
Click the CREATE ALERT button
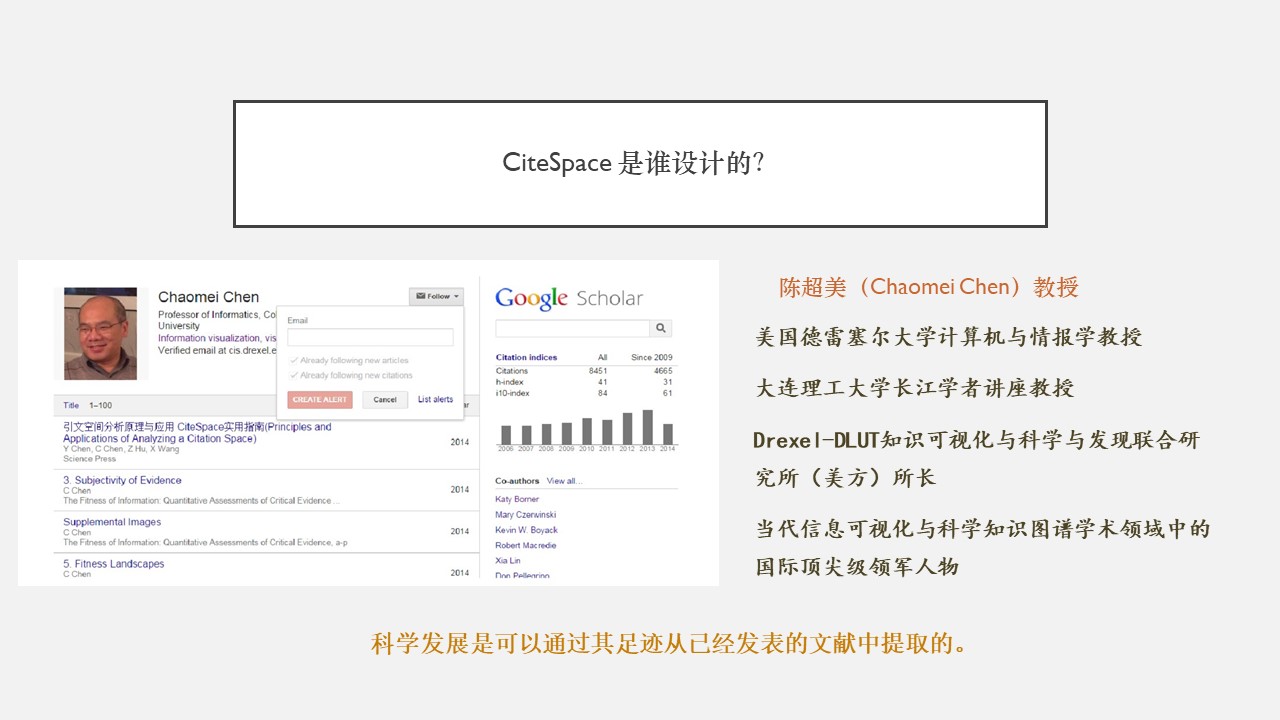tap(320, 399)
